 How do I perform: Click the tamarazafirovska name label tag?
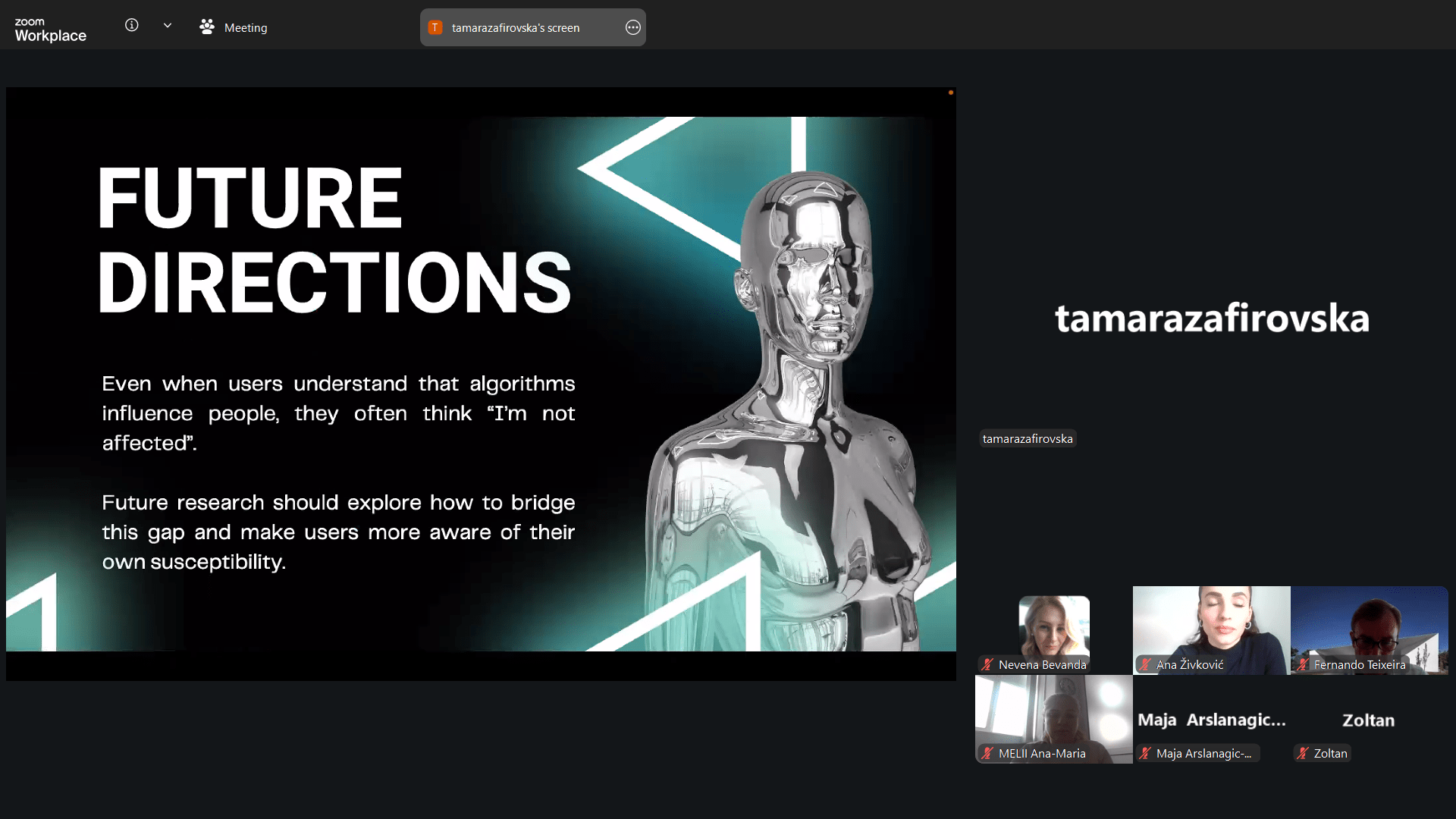(1027, 439)
